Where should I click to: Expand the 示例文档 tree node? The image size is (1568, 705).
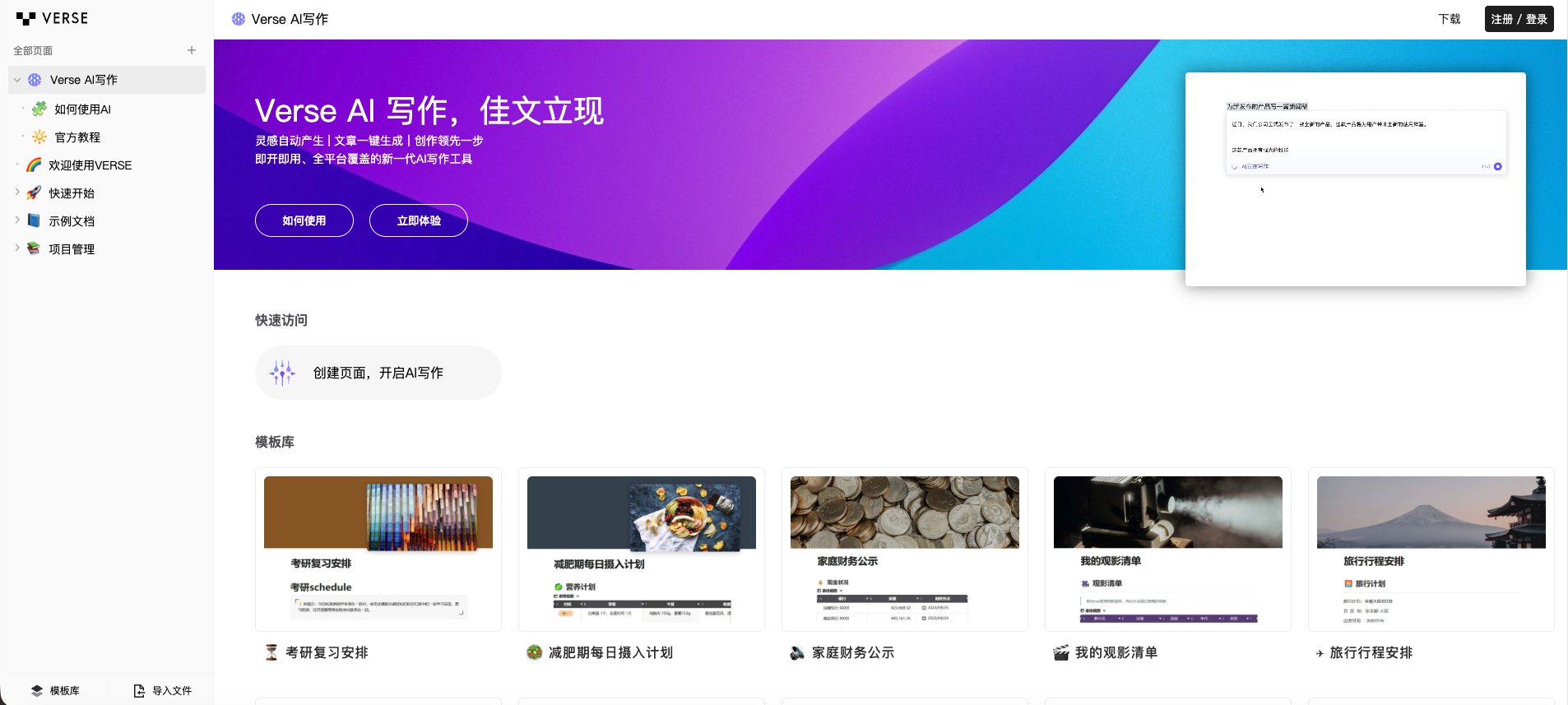tap(17, 220)
